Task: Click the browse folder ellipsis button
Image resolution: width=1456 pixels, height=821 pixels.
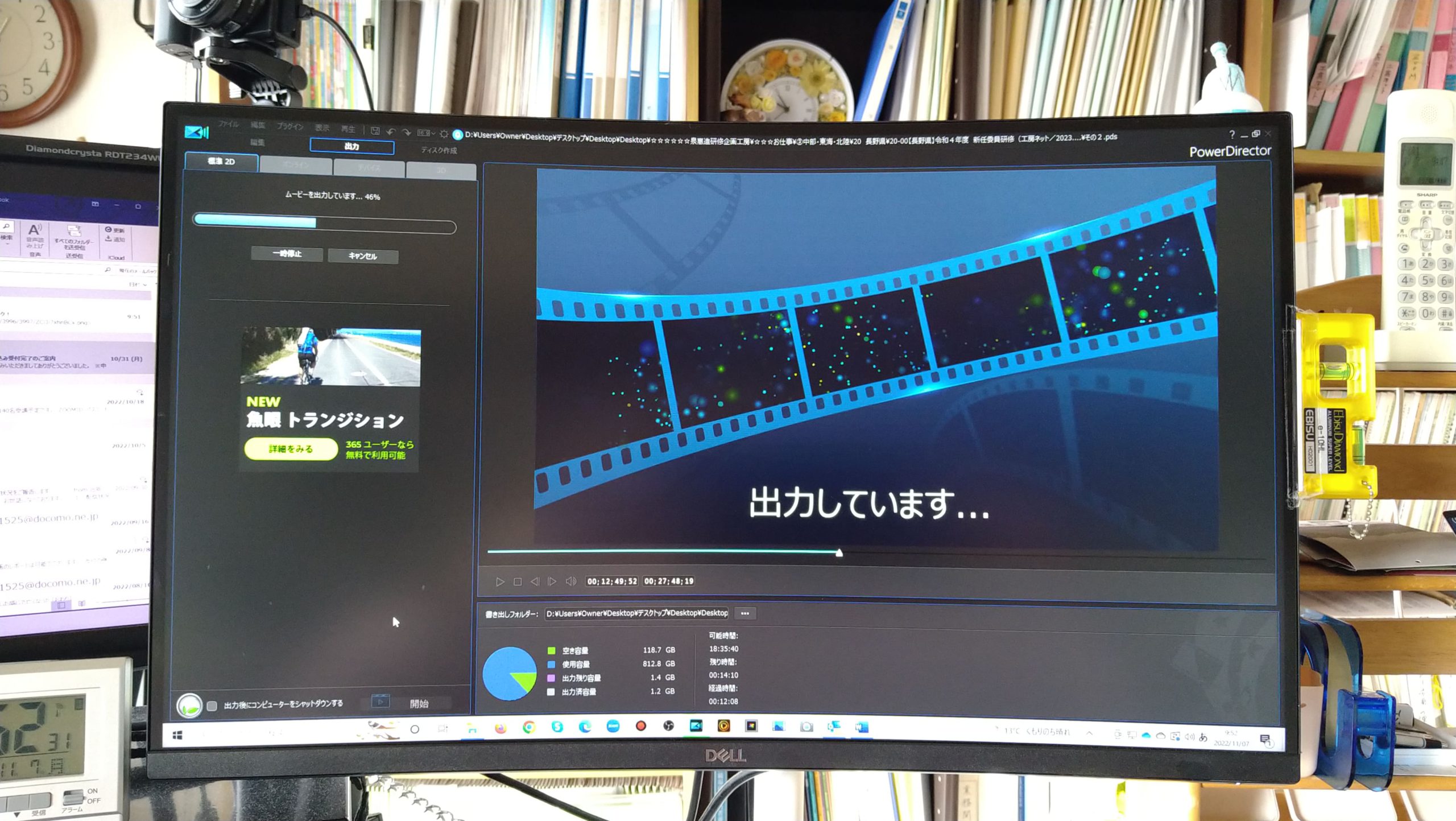Action: (x=745, y=613)
